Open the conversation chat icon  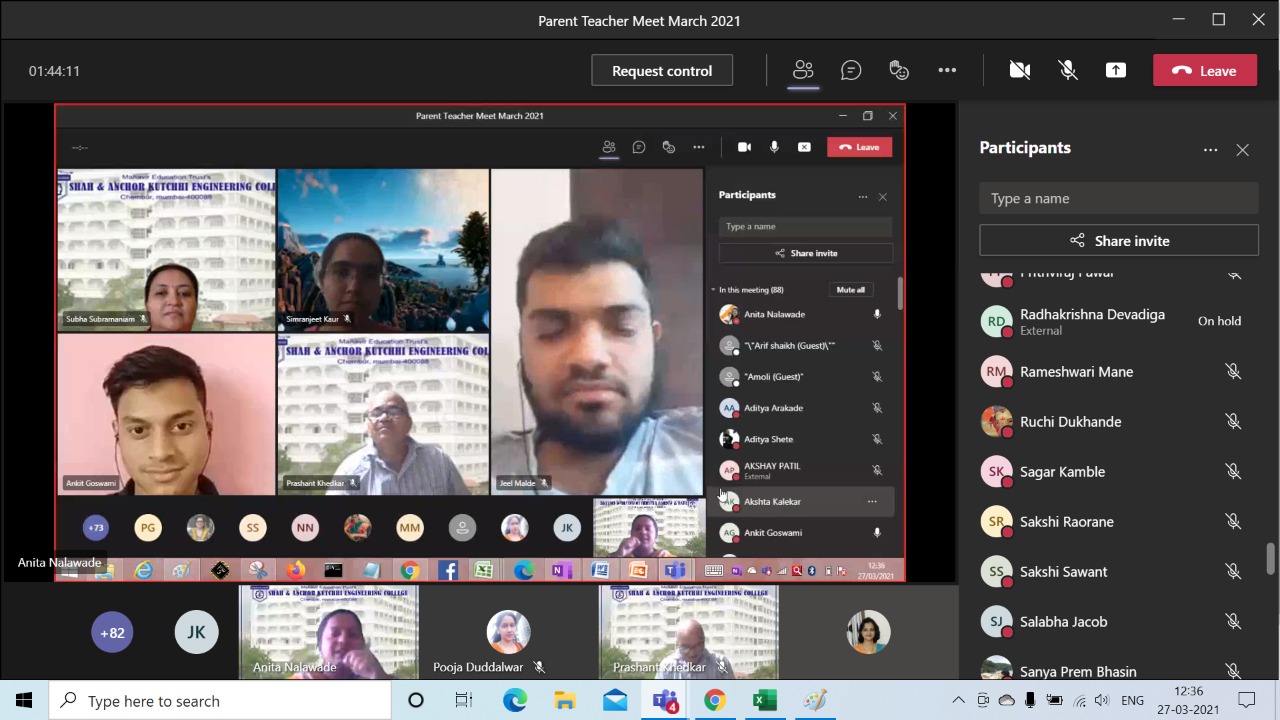851,70
